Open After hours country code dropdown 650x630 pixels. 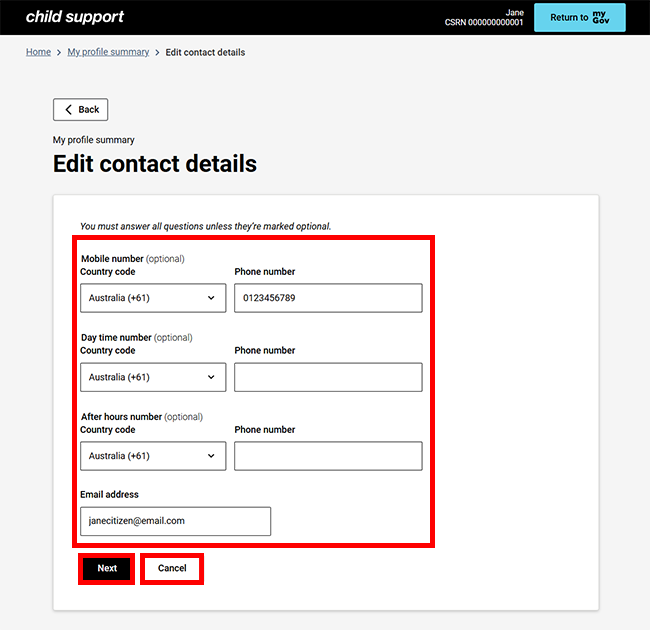coord(153,456)
